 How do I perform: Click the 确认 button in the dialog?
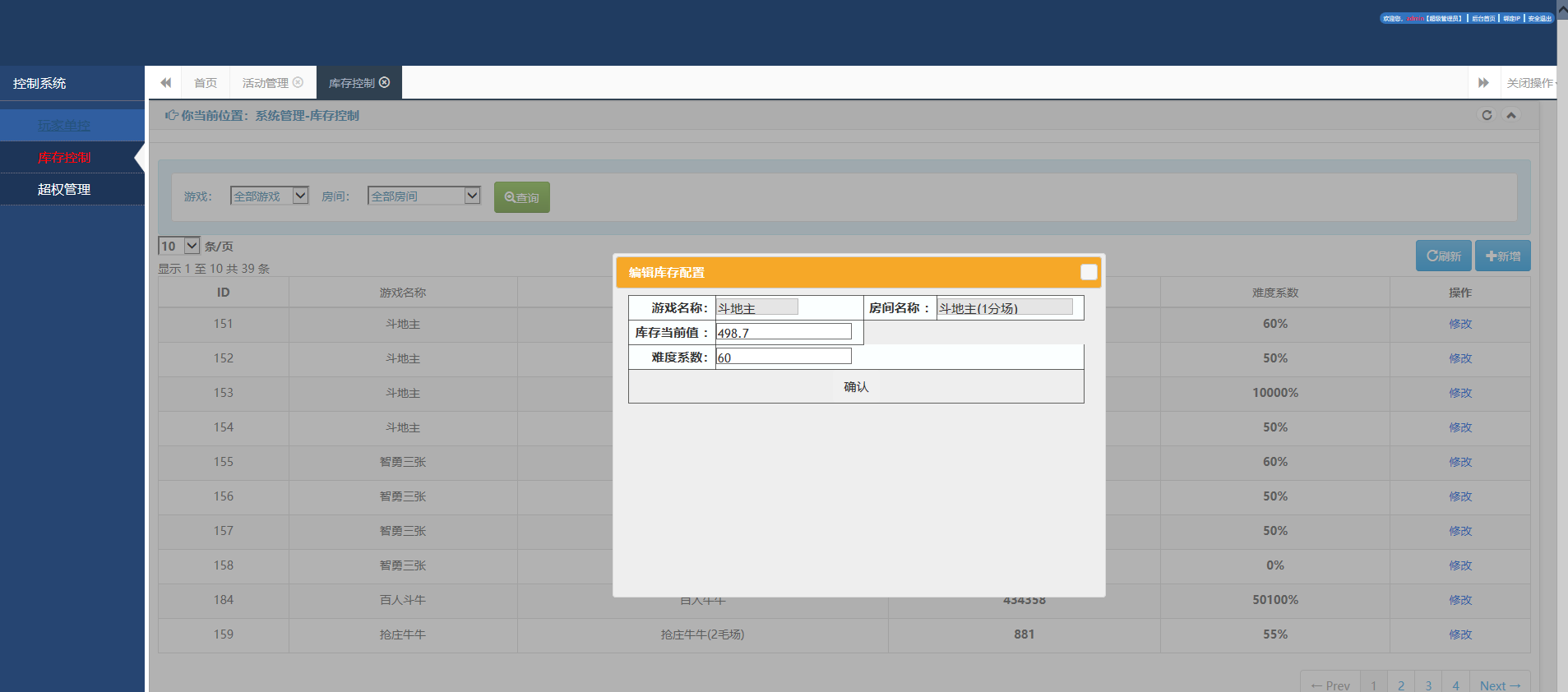click(855, 386)
